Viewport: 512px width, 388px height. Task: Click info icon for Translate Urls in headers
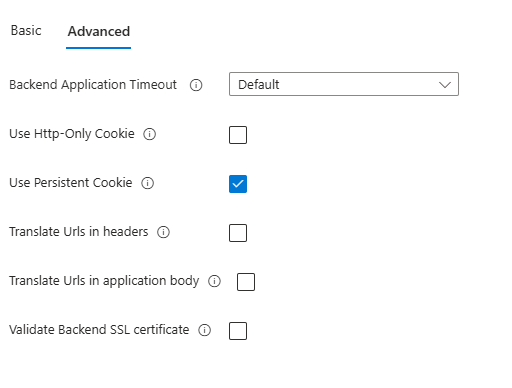(x=163, y=232)
